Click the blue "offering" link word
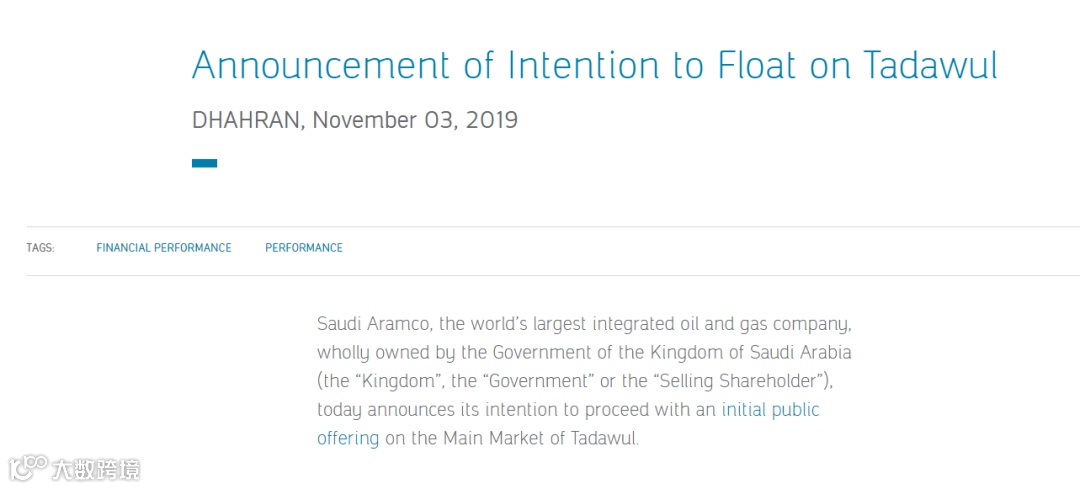Image resolution: width=1080 pixels, height=489 pixels. pyautogui.click(x=348, y=438)
